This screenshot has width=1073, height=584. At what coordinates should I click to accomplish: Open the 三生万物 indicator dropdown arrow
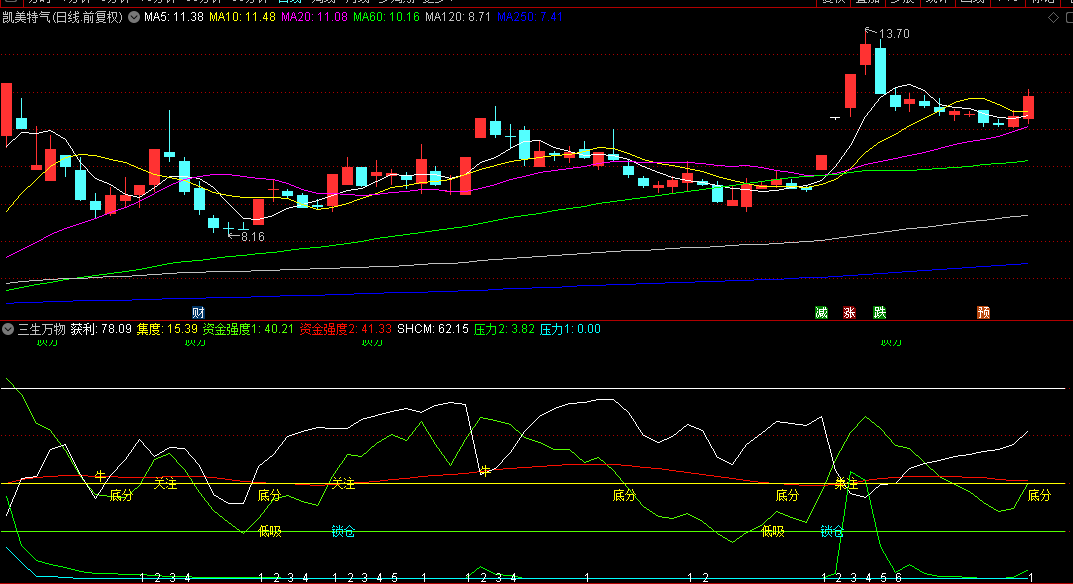click(10, 328)
